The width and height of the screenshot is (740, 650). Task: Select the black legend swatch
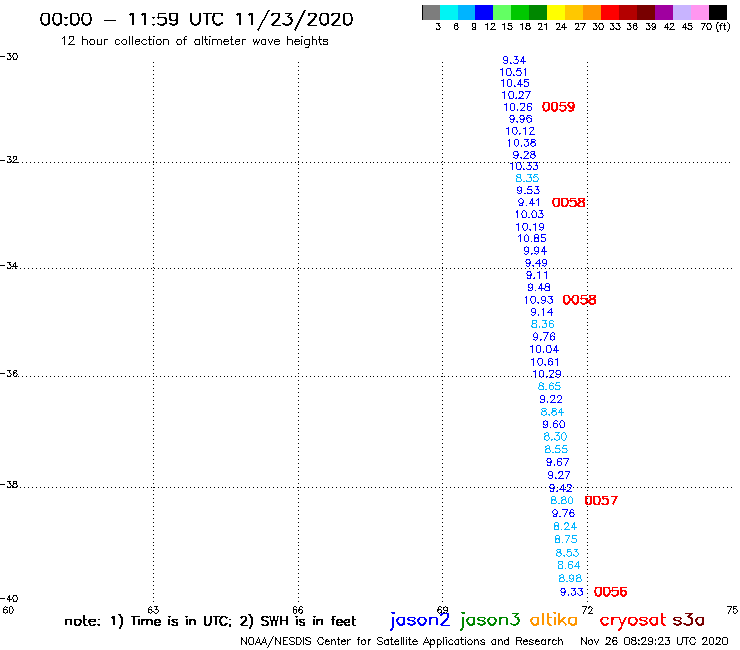click(717, 12)
